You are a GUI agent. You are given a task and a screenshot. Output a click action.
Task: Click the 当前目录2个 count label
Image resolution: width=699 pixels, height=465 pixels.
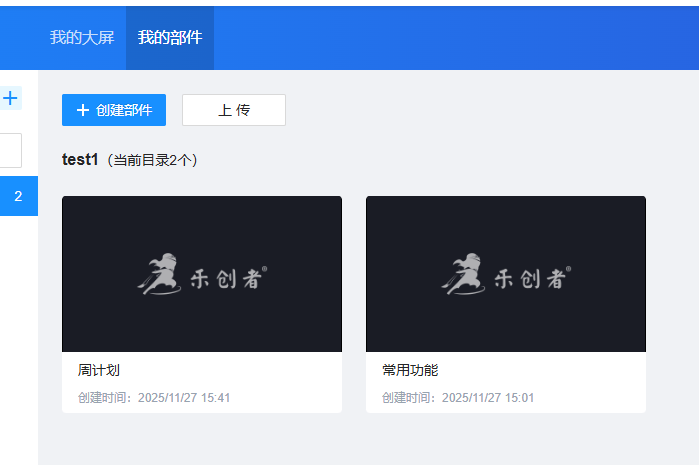pyautogui.click(x=153, y=161)
